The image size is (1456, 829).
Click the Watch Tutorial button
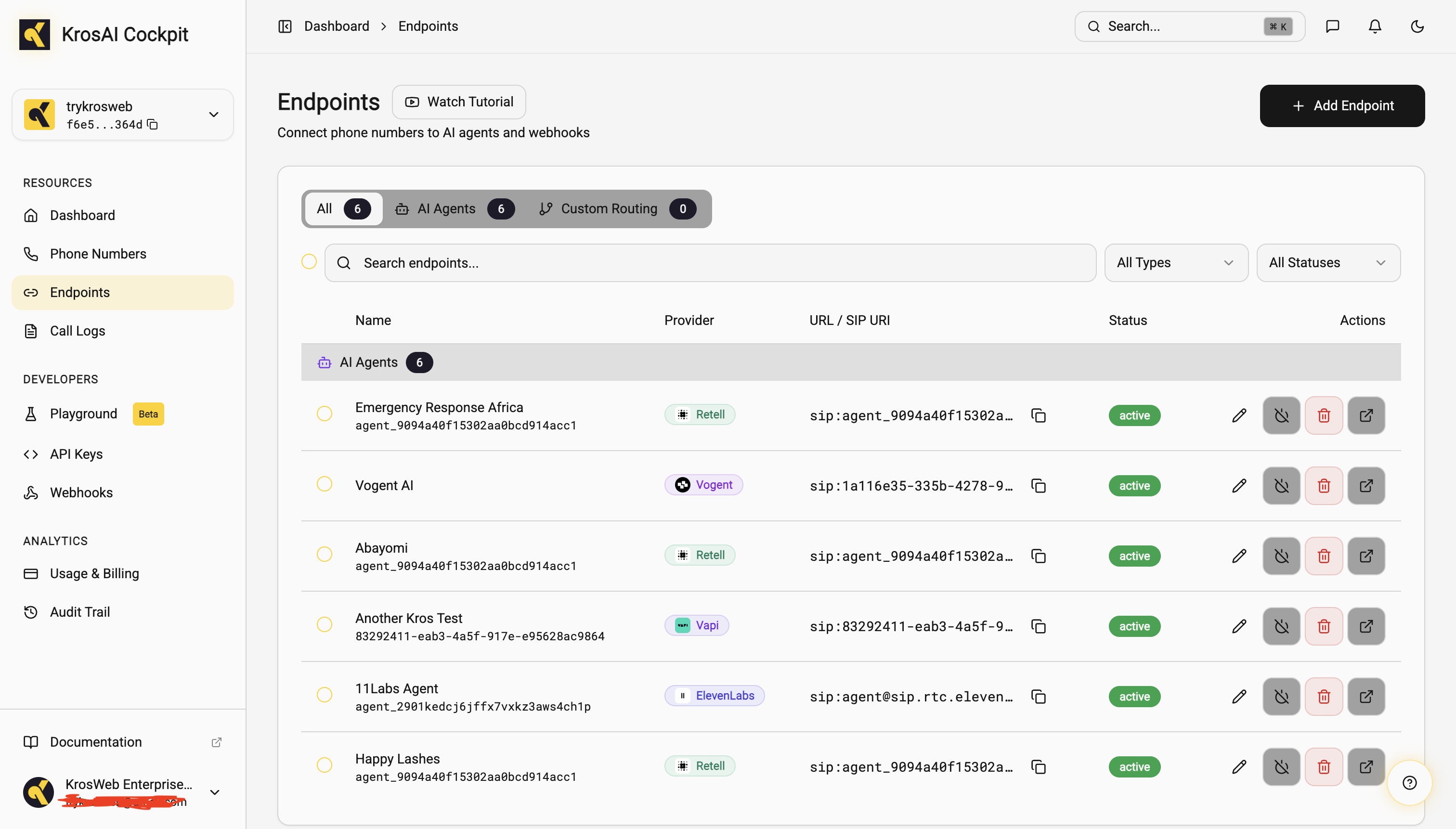pyautogui.click(x=458, y=102)
